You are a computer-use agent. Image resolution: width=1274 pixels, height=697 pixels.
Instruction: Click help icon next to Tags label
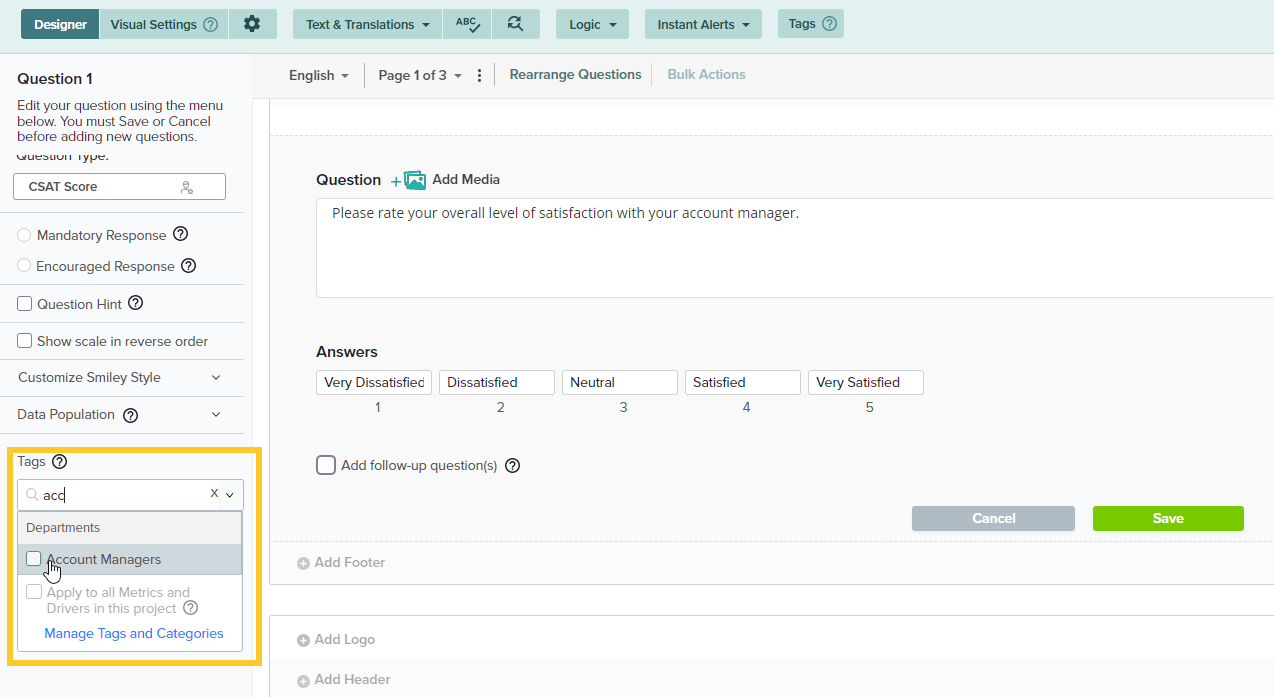(60, 462)
